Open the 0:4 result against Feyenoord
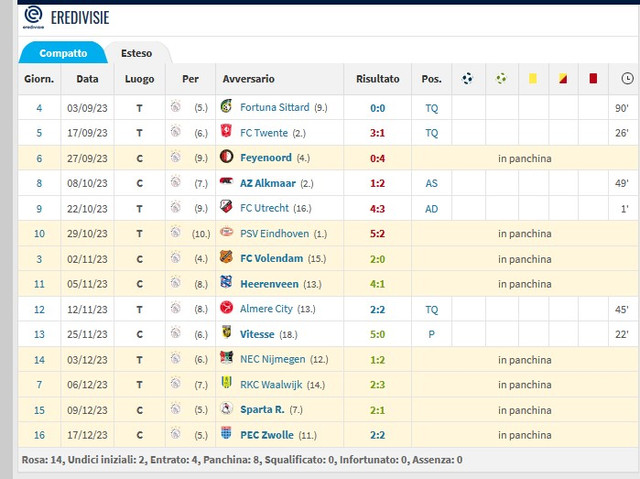640x479 pixels. (377, 158)
